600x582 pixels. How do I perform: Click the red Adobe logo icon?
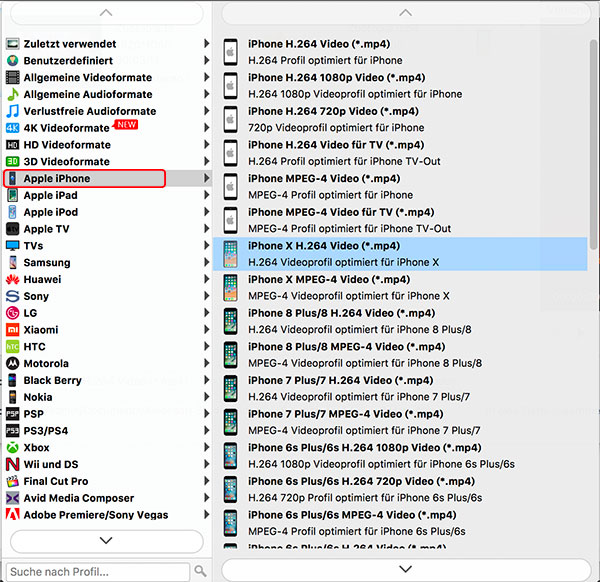[13, 515]
